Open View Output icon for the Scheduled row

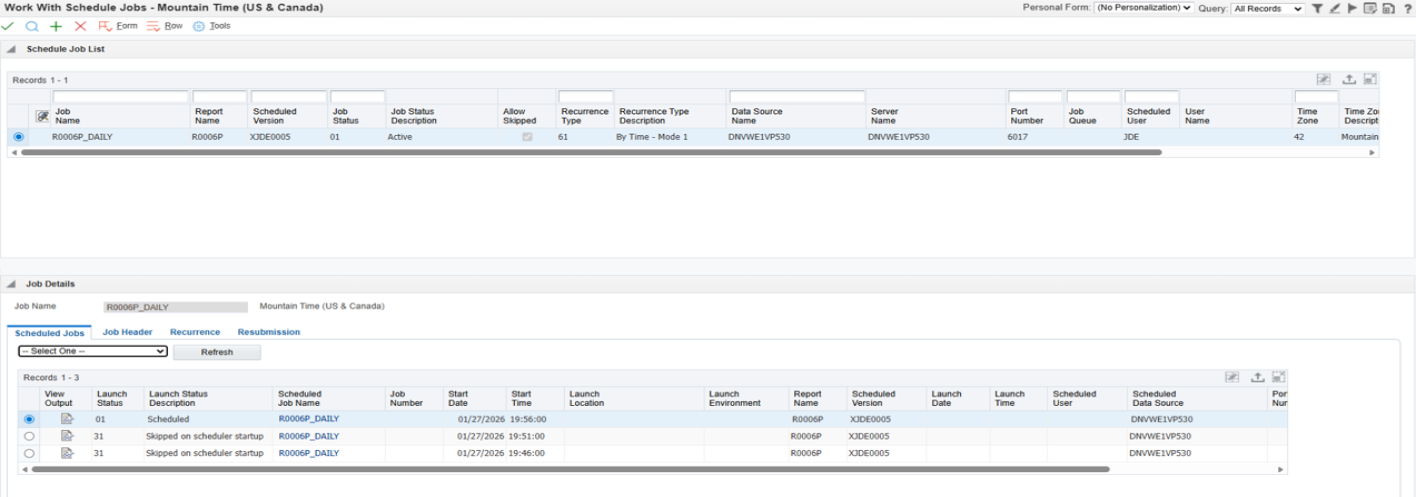click(x=67, y=419)
